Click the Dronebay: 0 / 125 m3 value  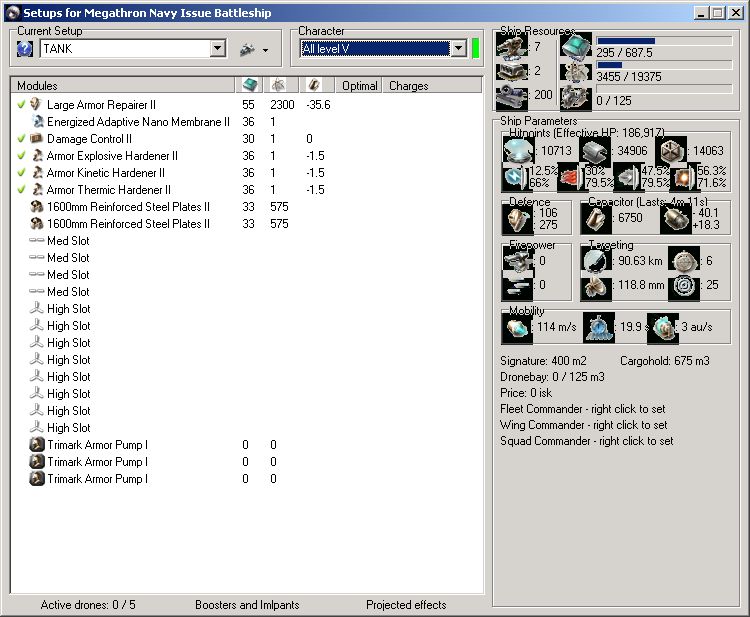(x=552, y=377)
